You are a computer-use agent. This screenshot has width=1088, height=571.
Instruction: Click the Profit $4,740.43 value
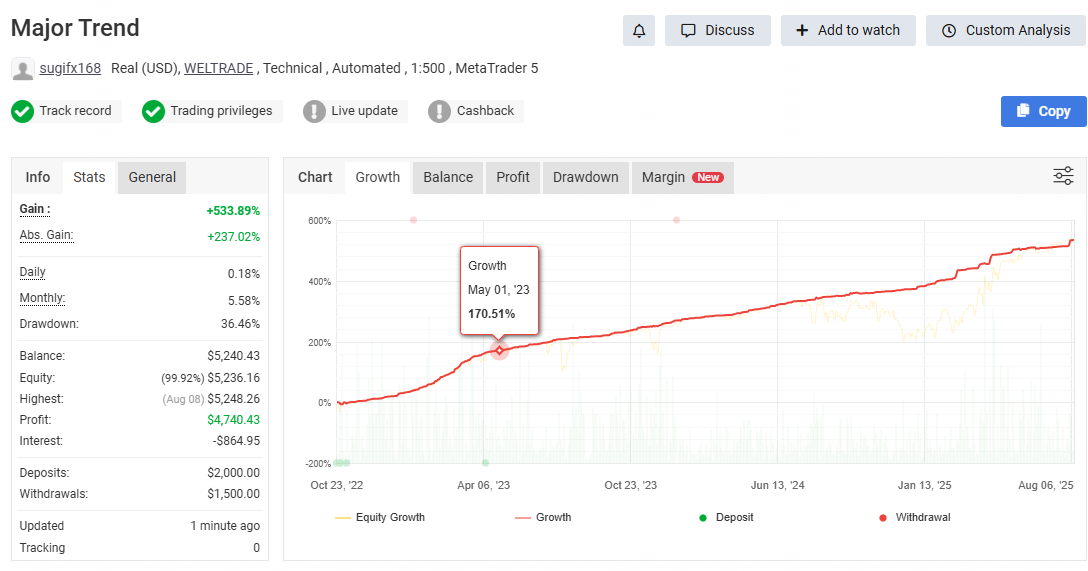(x=233, y=420)
